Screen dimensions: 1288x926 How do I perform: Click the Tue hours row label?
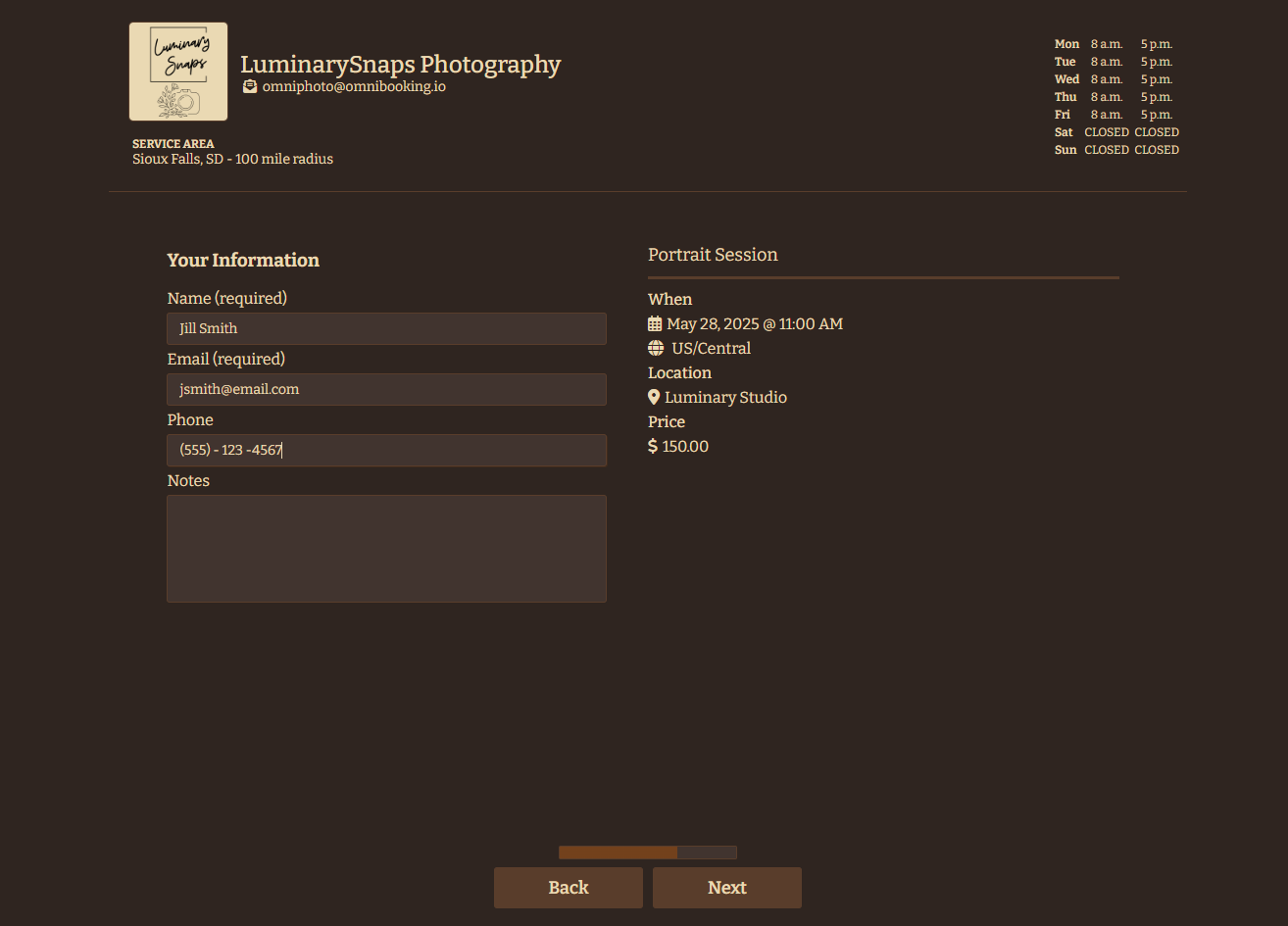1065,62
